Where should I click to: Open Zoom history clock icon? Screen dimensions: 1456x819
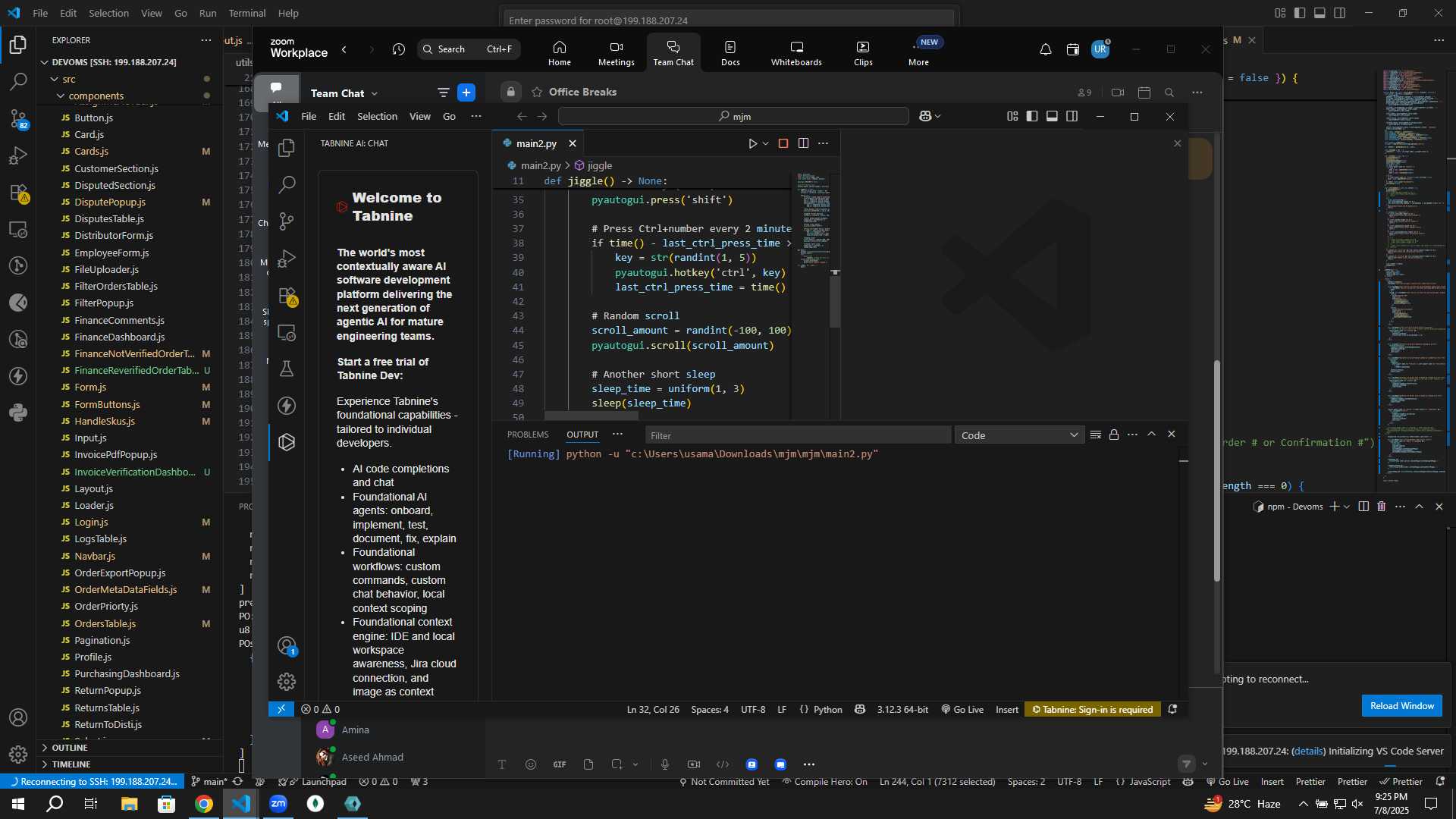399,49
